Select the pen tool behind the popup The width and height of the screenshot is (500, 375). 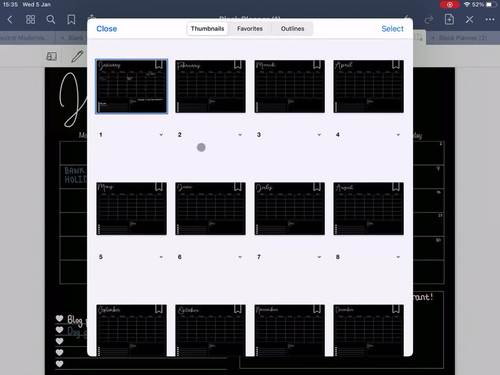tap(77, 56)
